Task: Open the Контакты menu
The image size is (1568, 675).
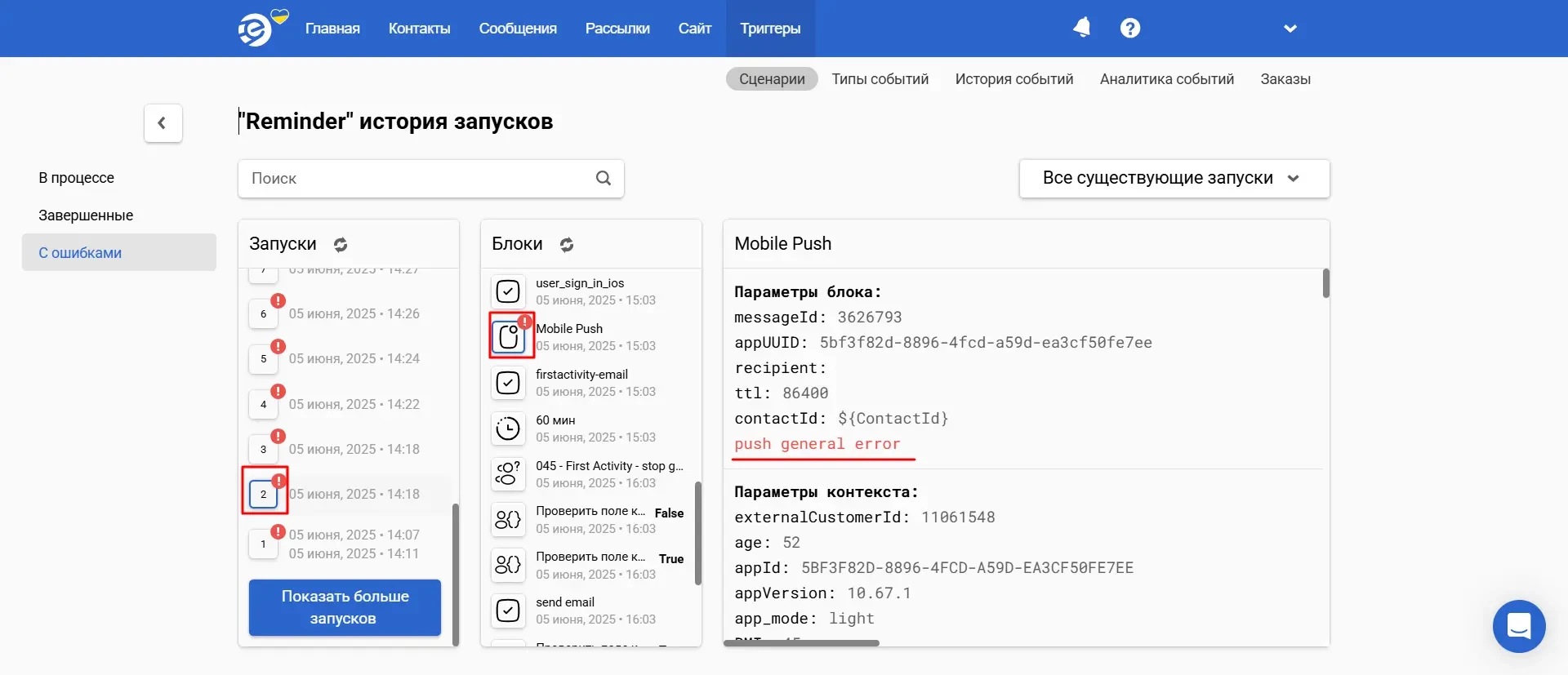Action: click(420, 29)
